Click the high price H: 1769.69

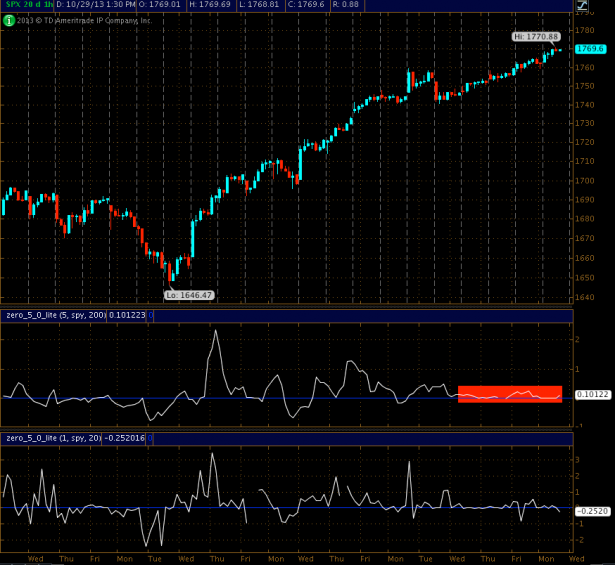coord(210,5)
